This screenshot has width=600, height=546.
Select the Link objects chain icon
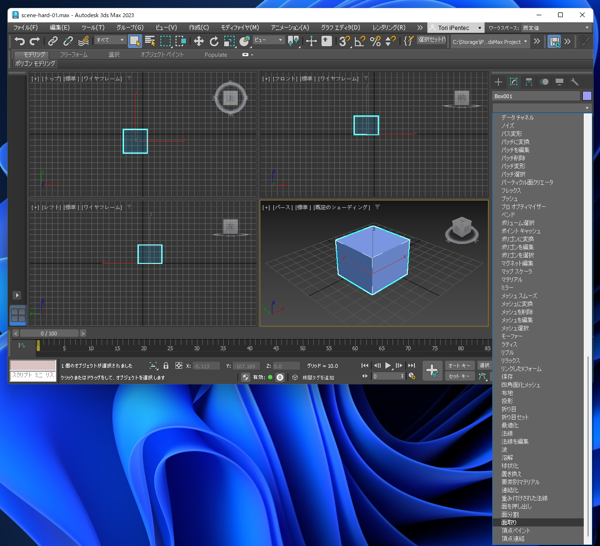pos(53,41)
